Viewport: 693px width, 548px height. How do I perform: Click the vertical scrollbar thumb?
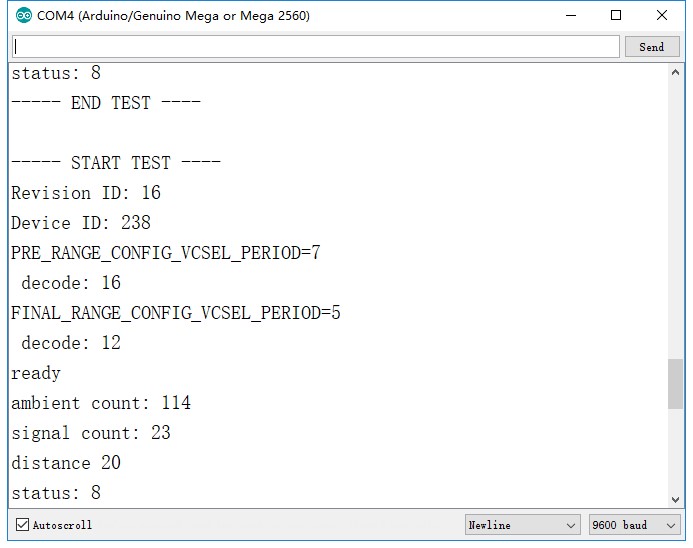click(676, 384)
